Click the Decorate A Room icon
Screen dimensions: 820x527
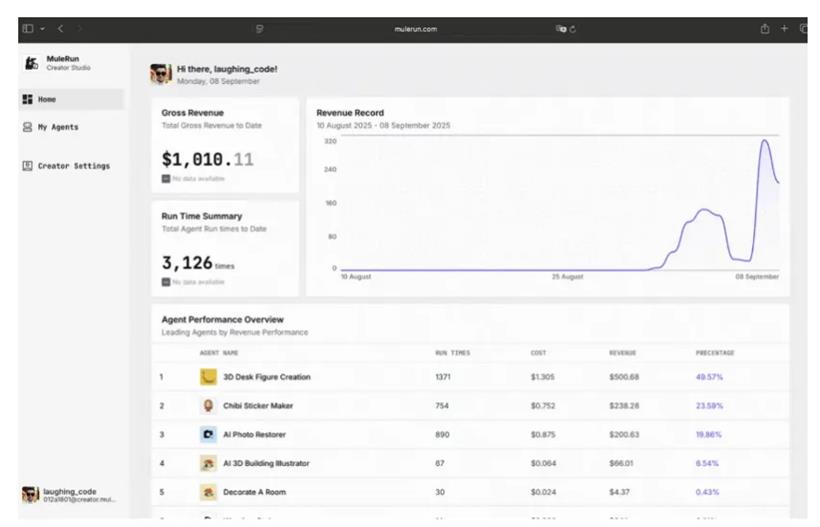point(208,492)
